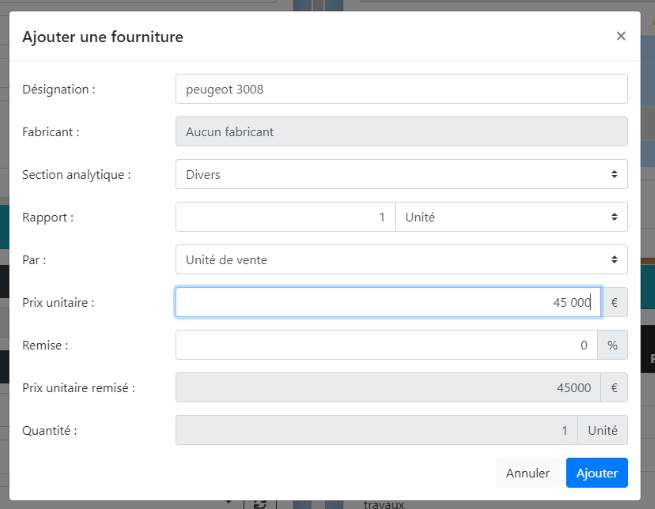This screenshot has width=655, height=509.
Task: Open the Rapport Unité dropdown
Action: (511, 217)
